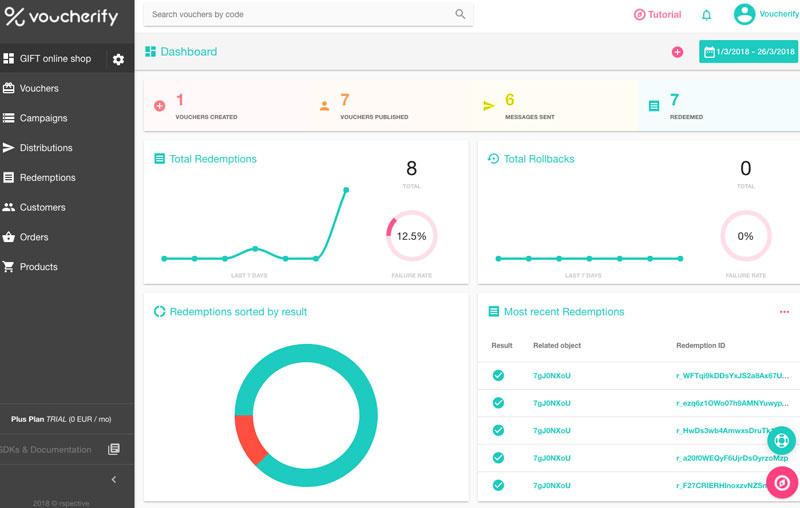Open the Tutorial link in top bar
The image size is (800, 508).
(657, 15)
